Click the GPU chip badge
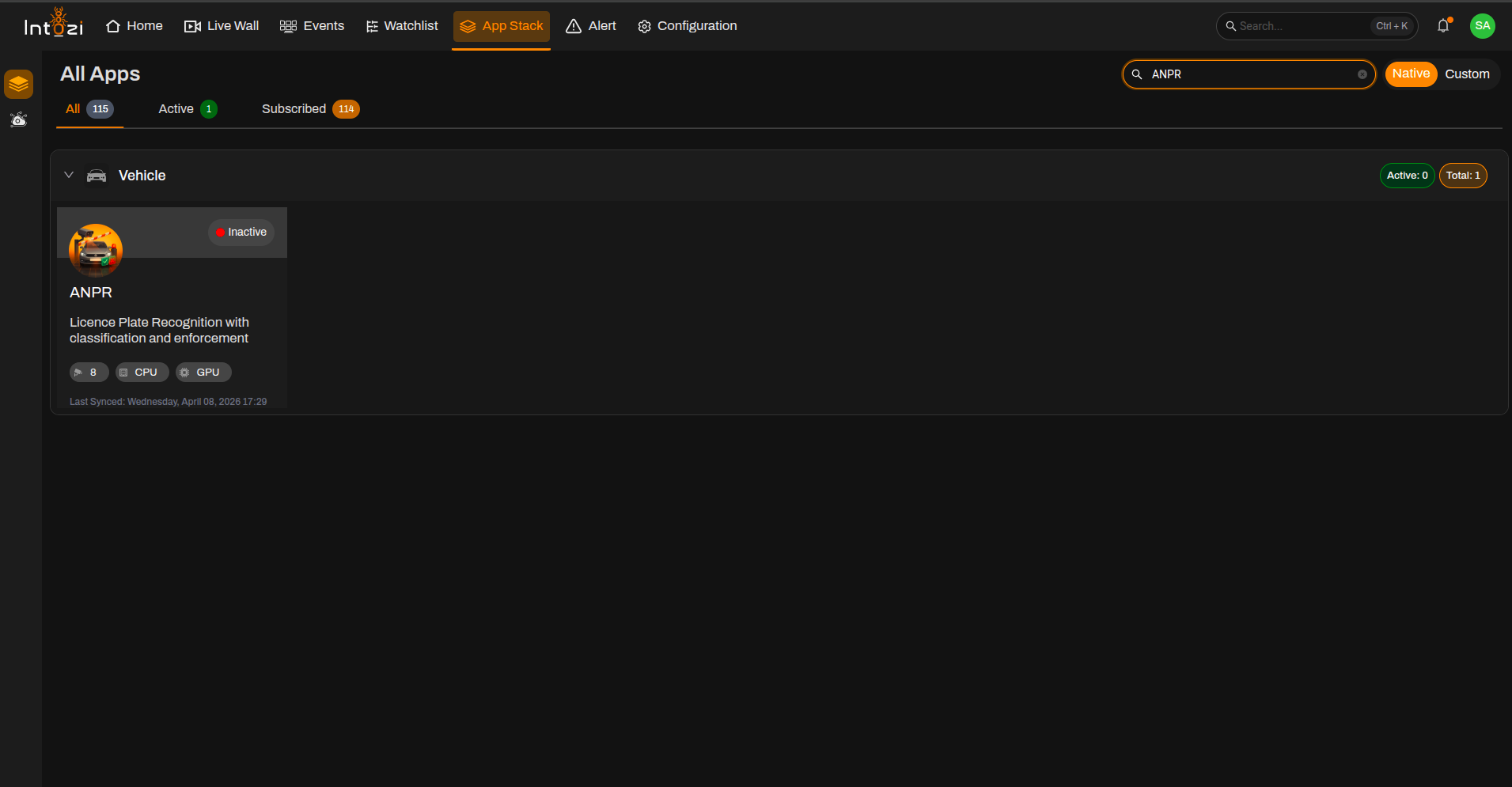1512x787 pixels. click(x=203, y=373)
